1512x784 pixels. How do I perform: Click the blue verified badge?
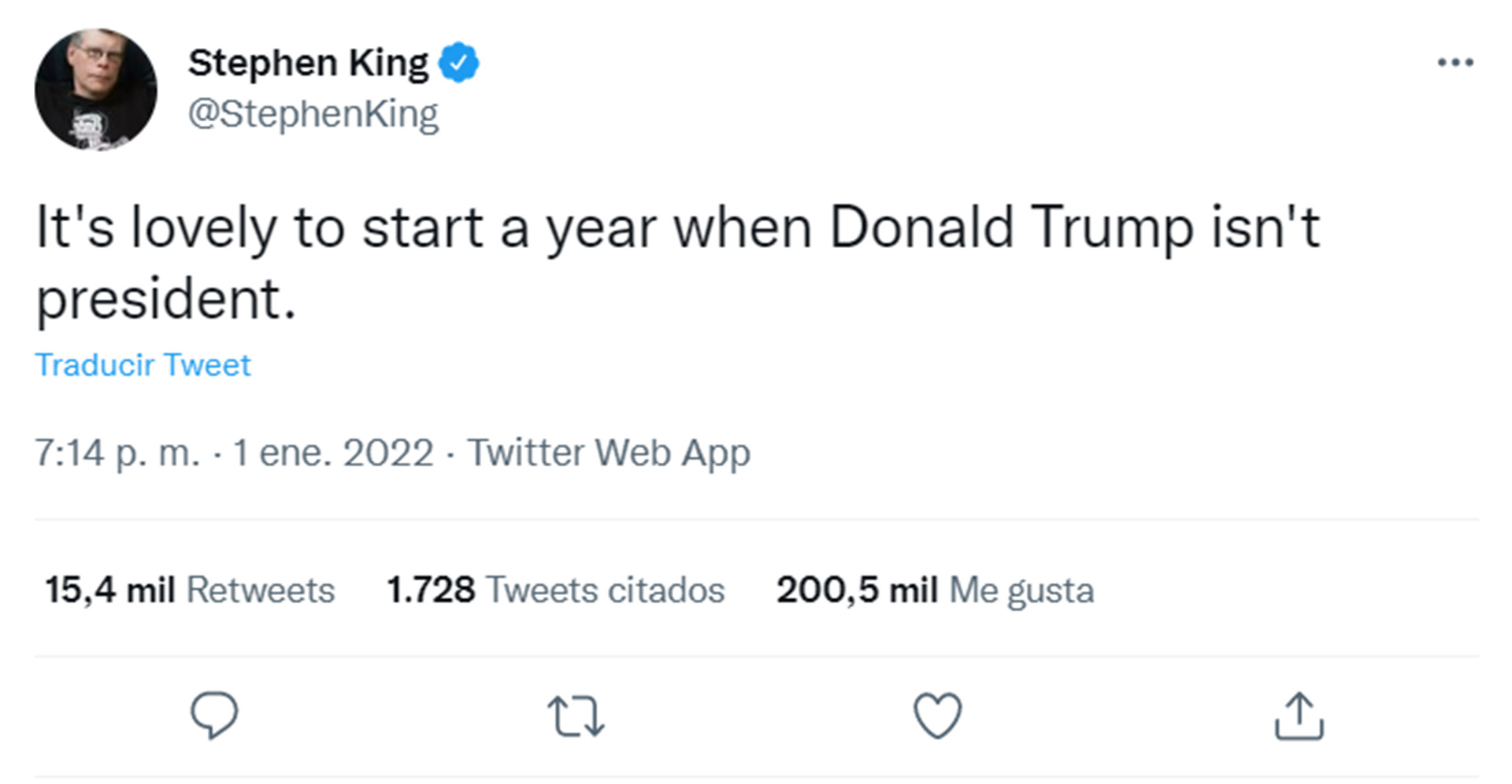pos(458,63)
